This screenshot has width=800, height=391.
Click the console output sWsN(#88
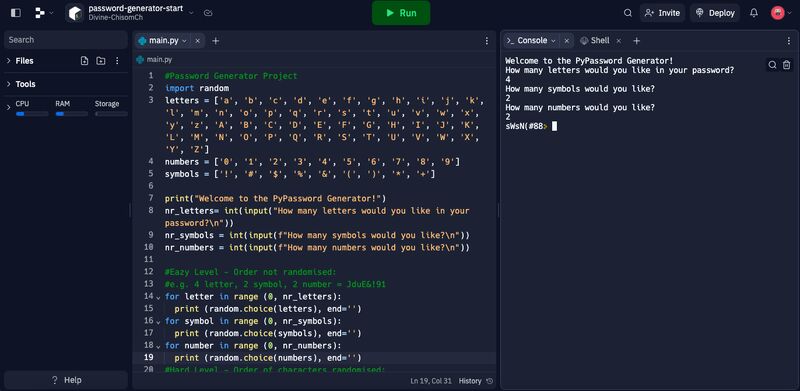pos(524,126)
